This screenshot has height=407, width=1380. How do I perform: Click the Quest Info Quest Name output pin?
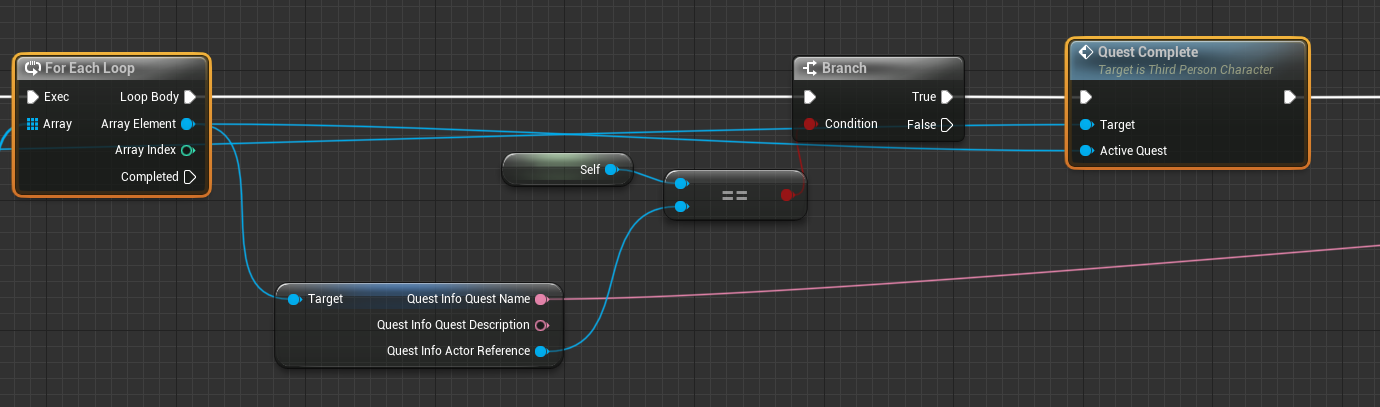click(541, 299)
